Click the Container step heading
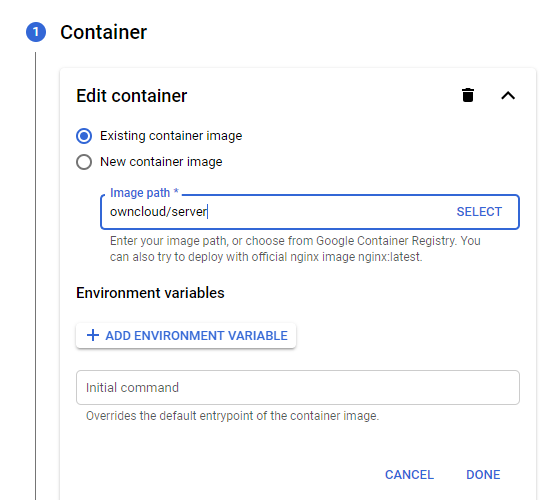Image resolution: width=553 pixels, height=500 pixels. tap(103, 32)
